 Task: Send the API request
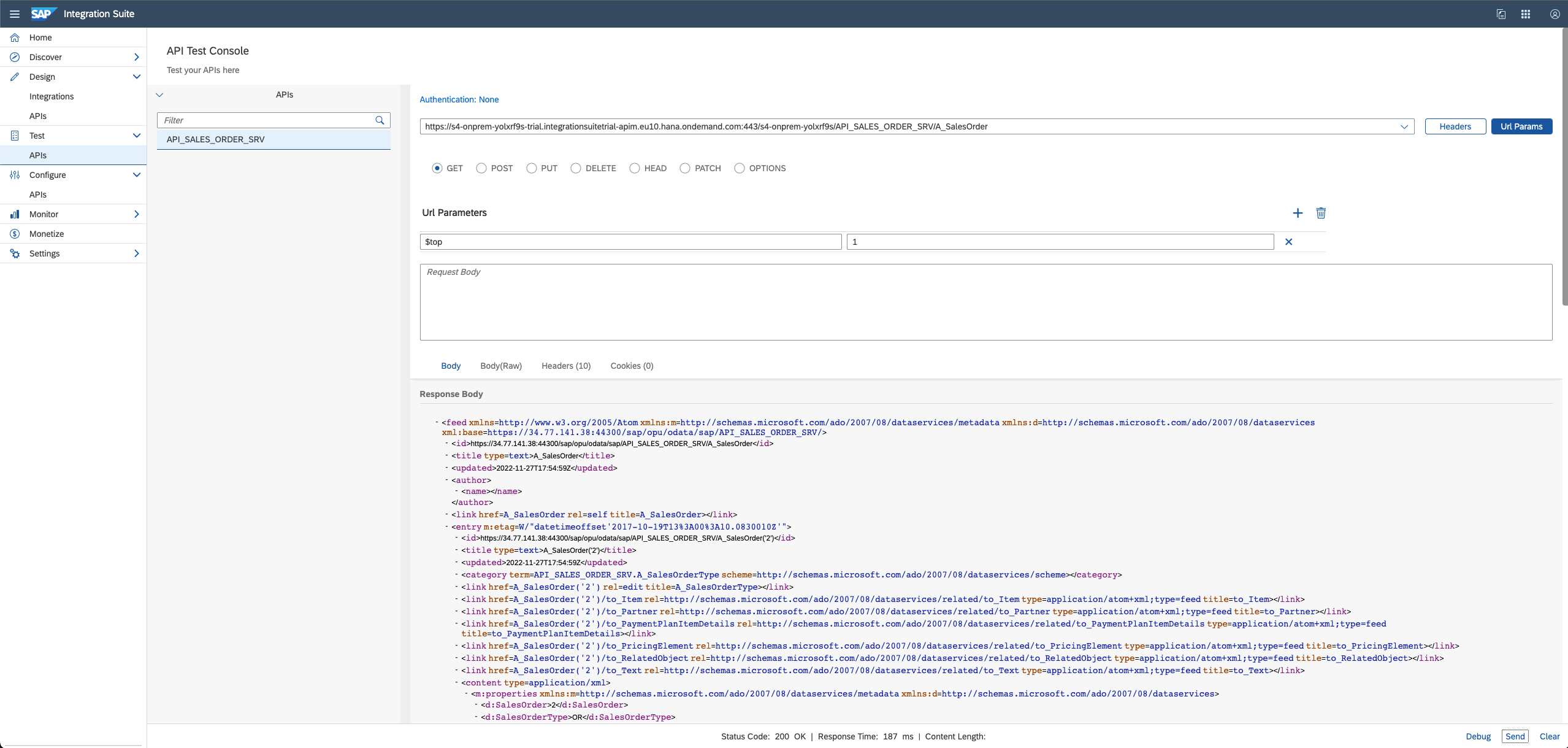click(1515, 736)
